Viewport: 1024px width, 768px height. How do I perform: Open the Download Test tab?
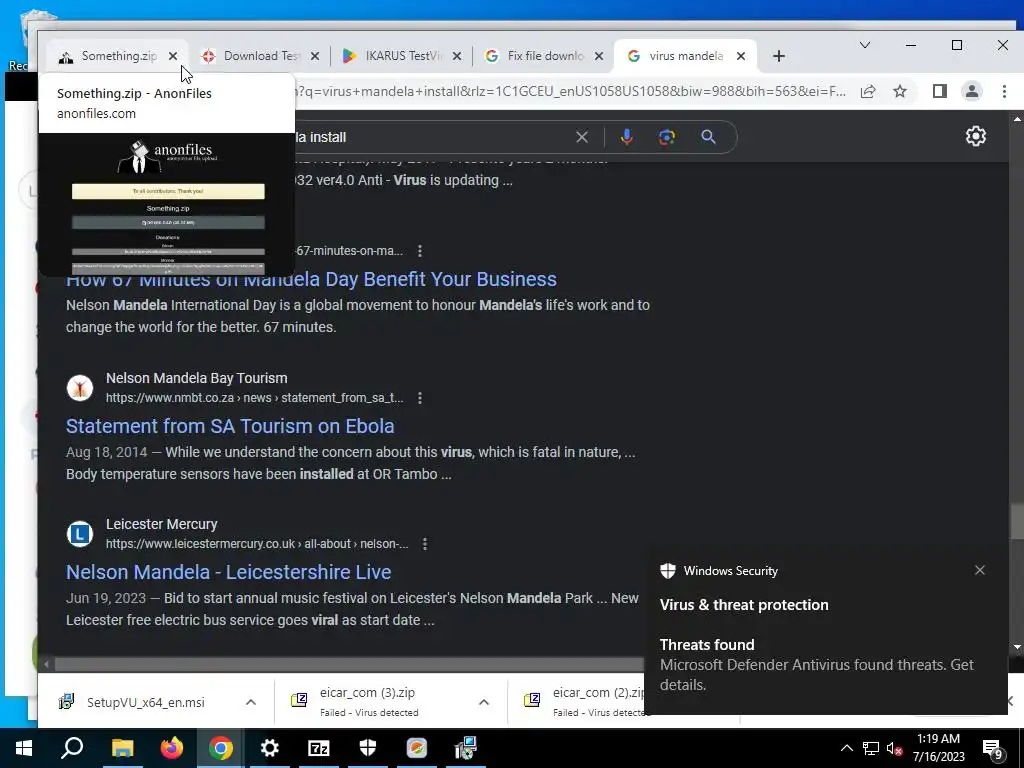[x=260, y=56]
